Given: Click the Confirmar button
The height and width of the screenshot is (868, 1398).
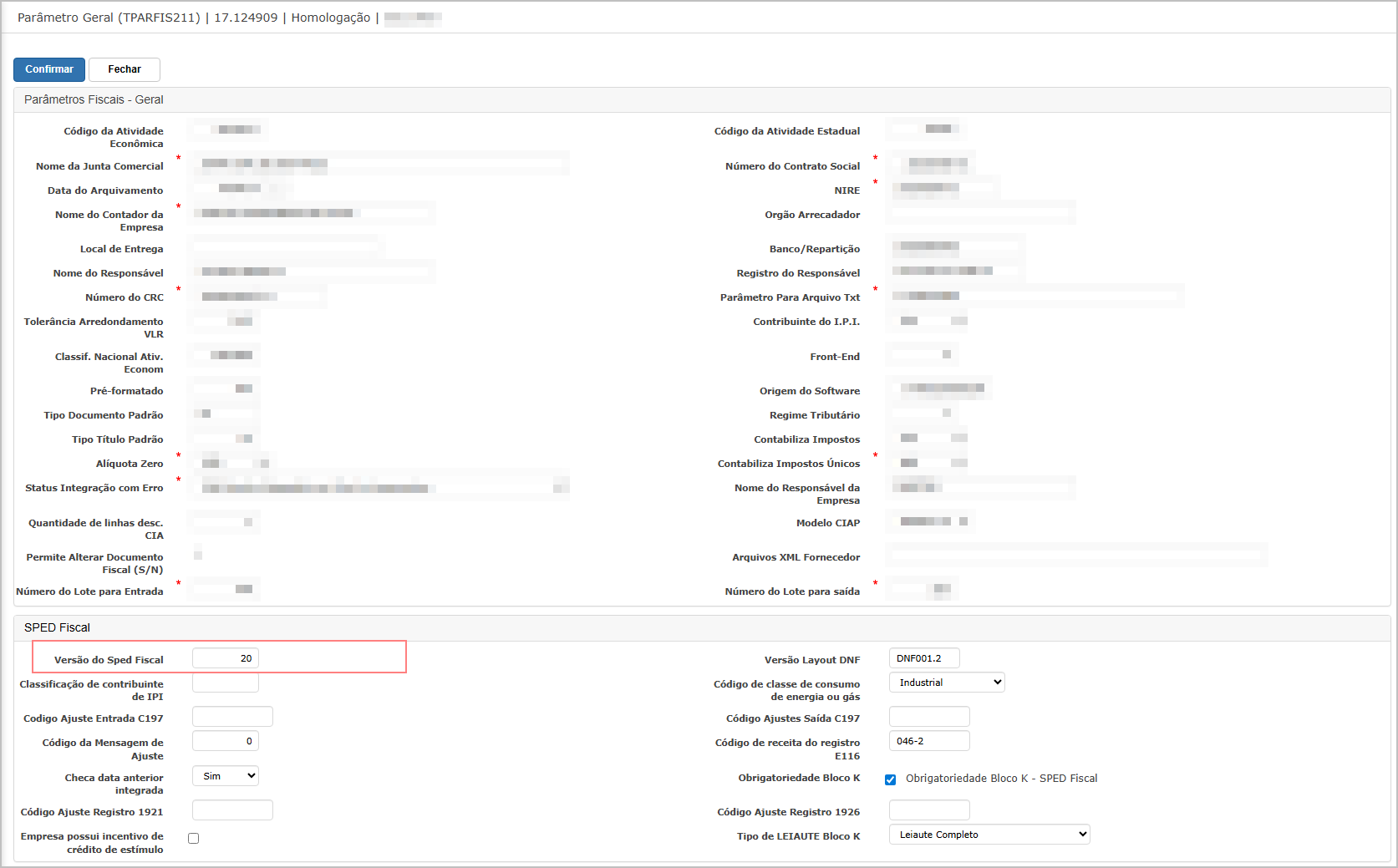Looking at the screenshot, I should pos(48,69).
